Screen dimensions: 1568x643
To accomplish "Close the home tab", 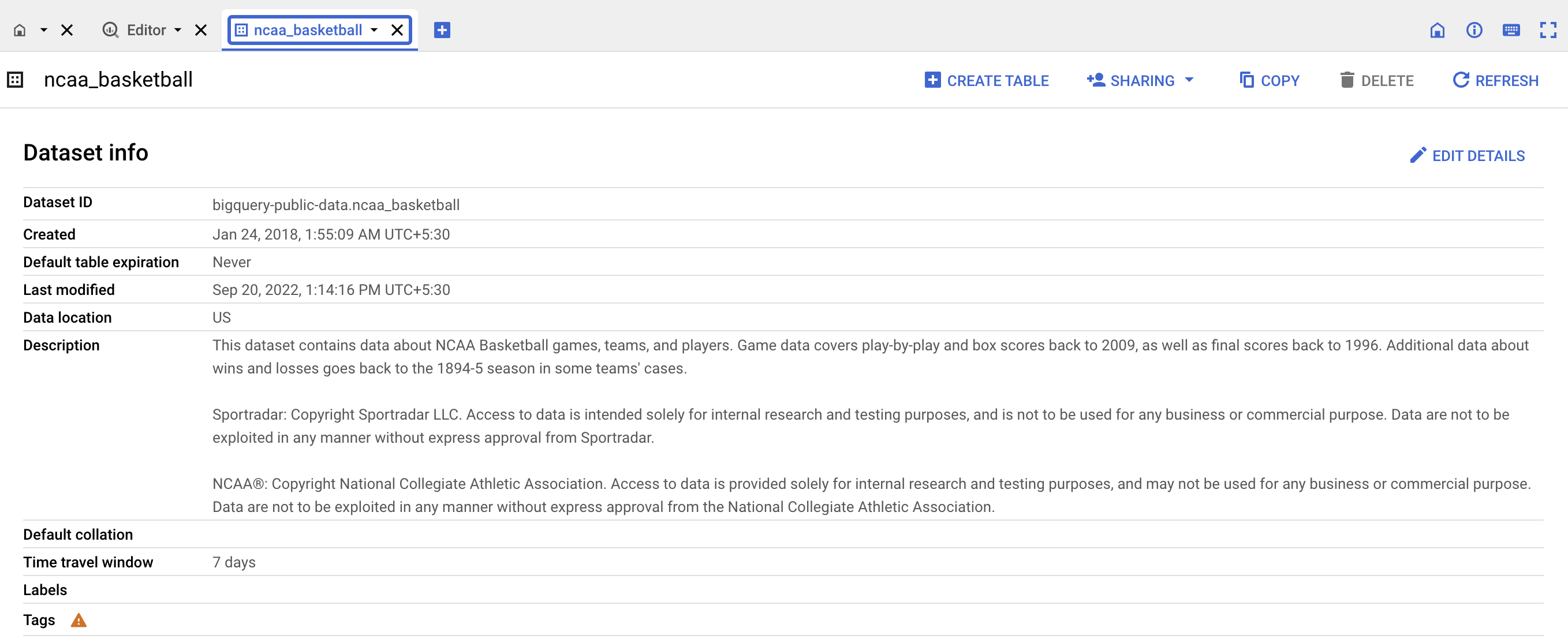I will [x=67, y=30].
